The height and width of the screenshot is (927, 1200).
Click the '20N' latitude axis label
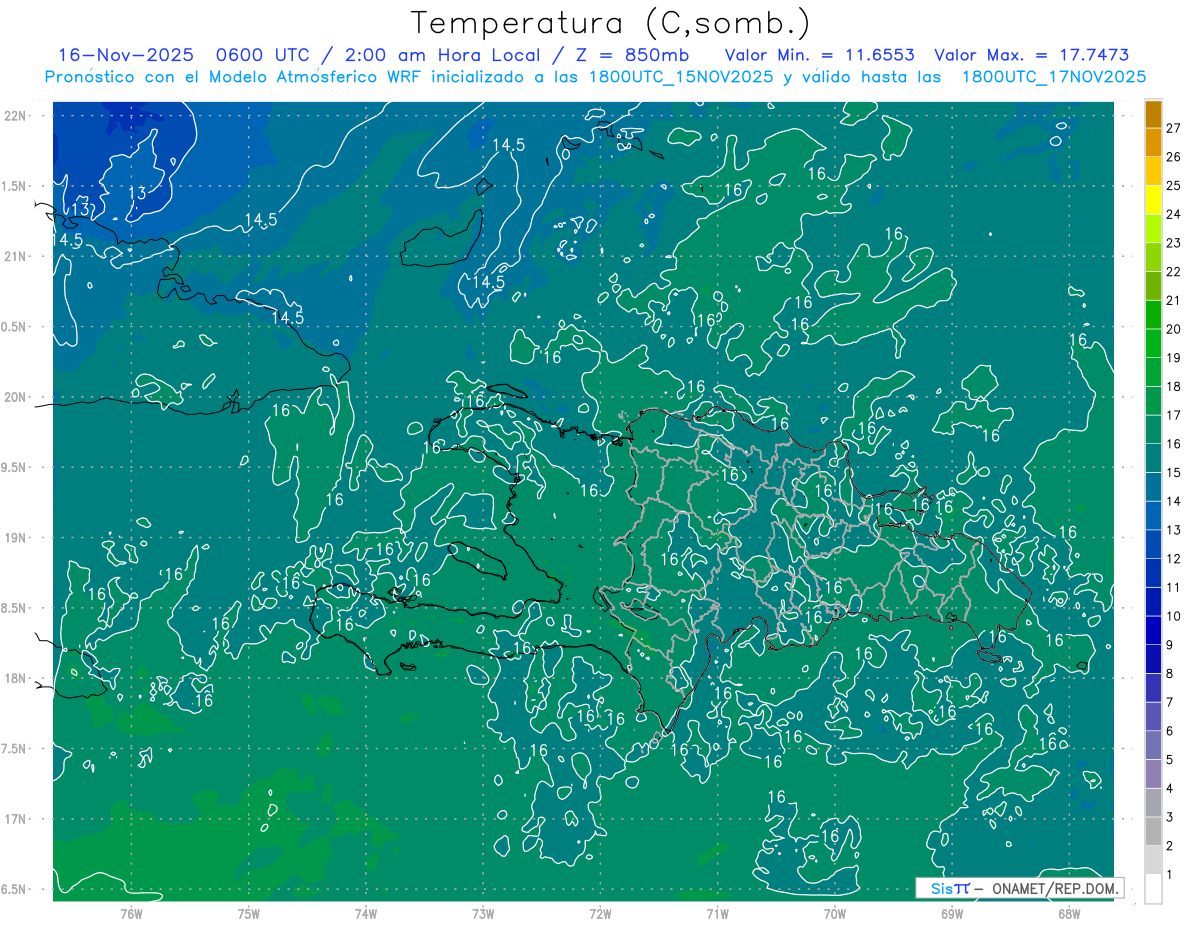tap(15, 397)
